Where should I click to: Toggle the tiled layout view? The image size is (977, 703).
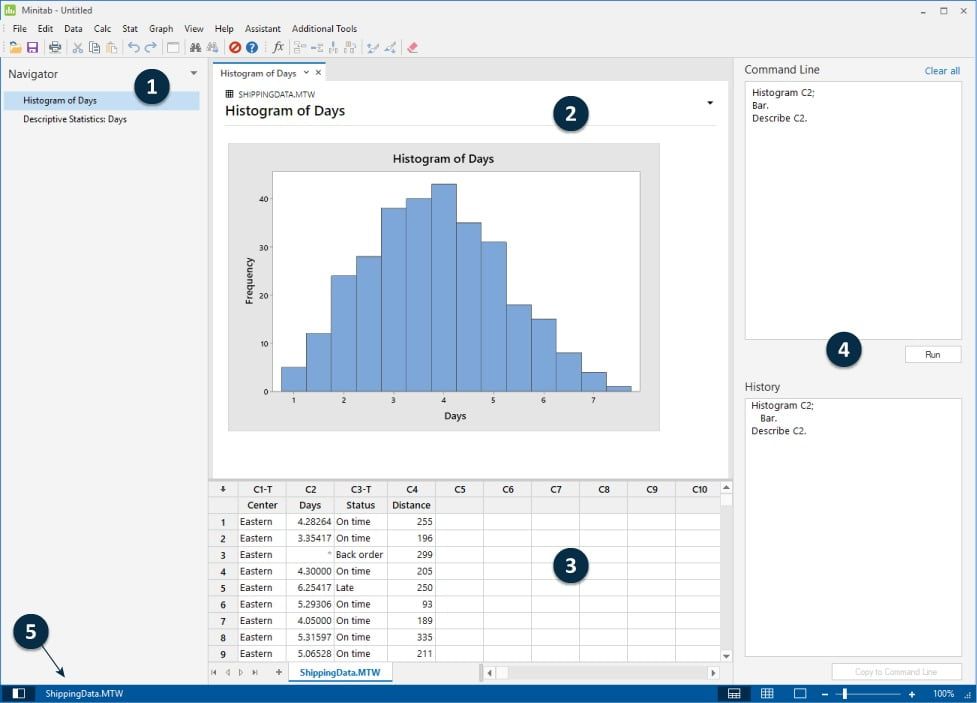(766, 692)
